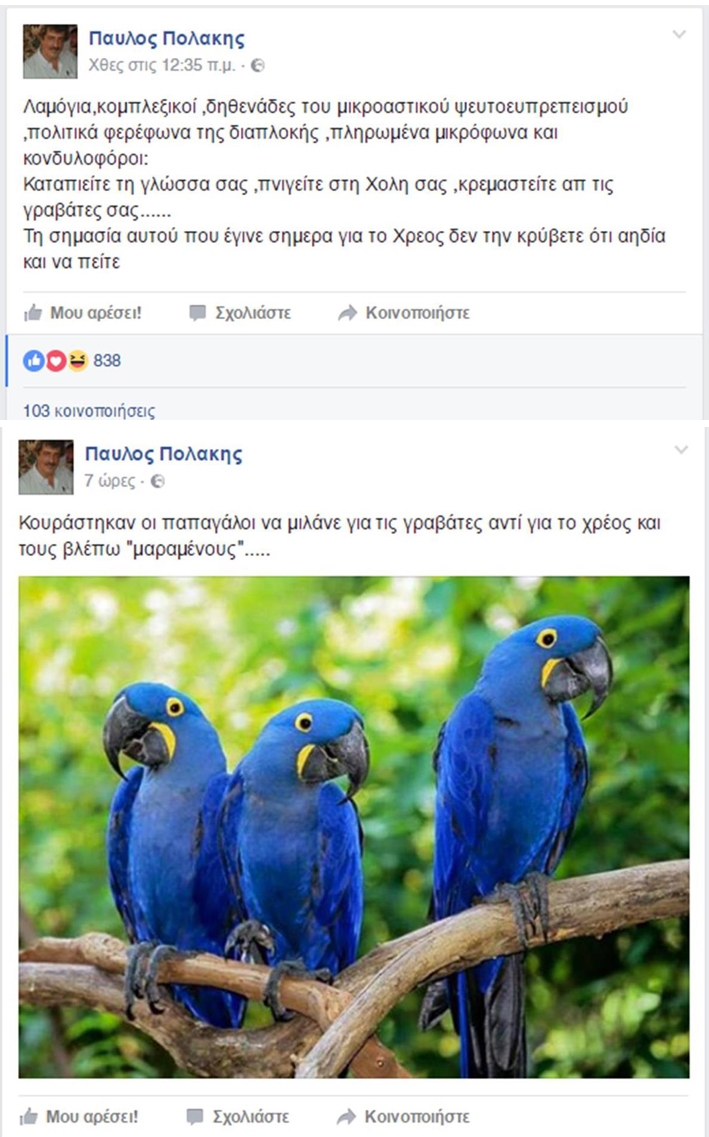Comment on first post via Σχολιάστε

point(240,313)
